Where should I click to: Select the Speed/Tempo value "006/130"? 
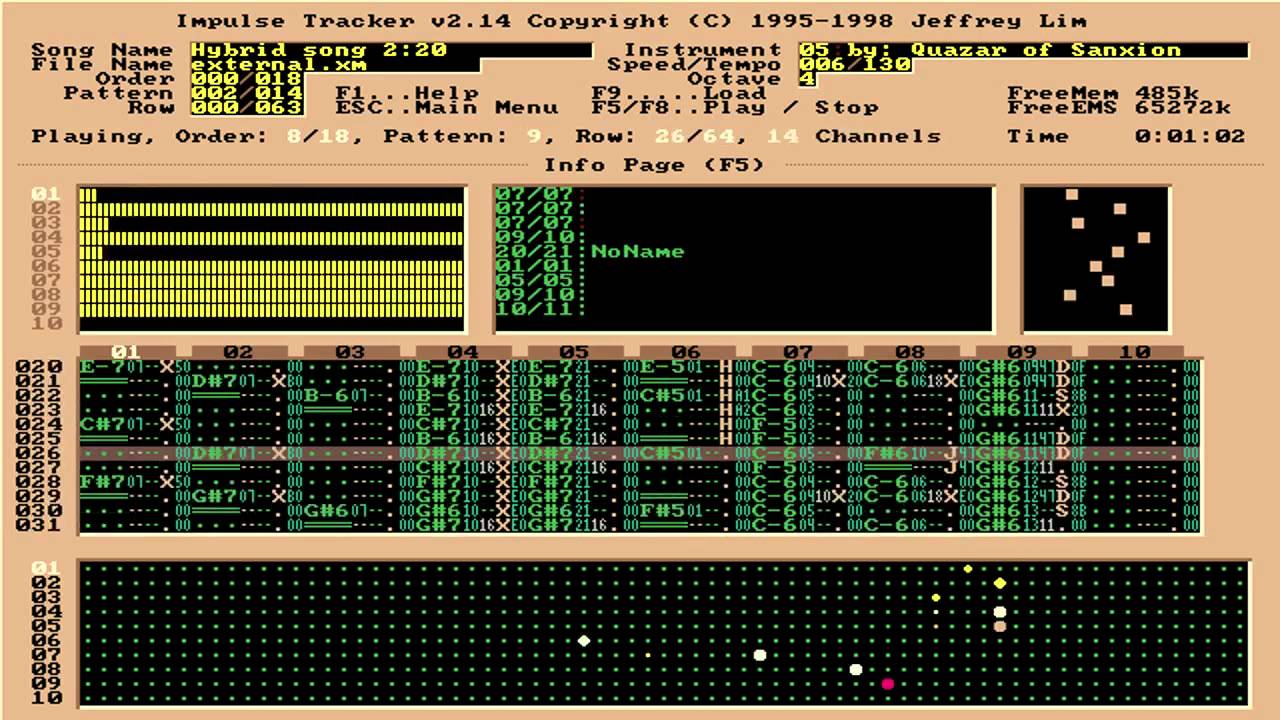point(855,64)
